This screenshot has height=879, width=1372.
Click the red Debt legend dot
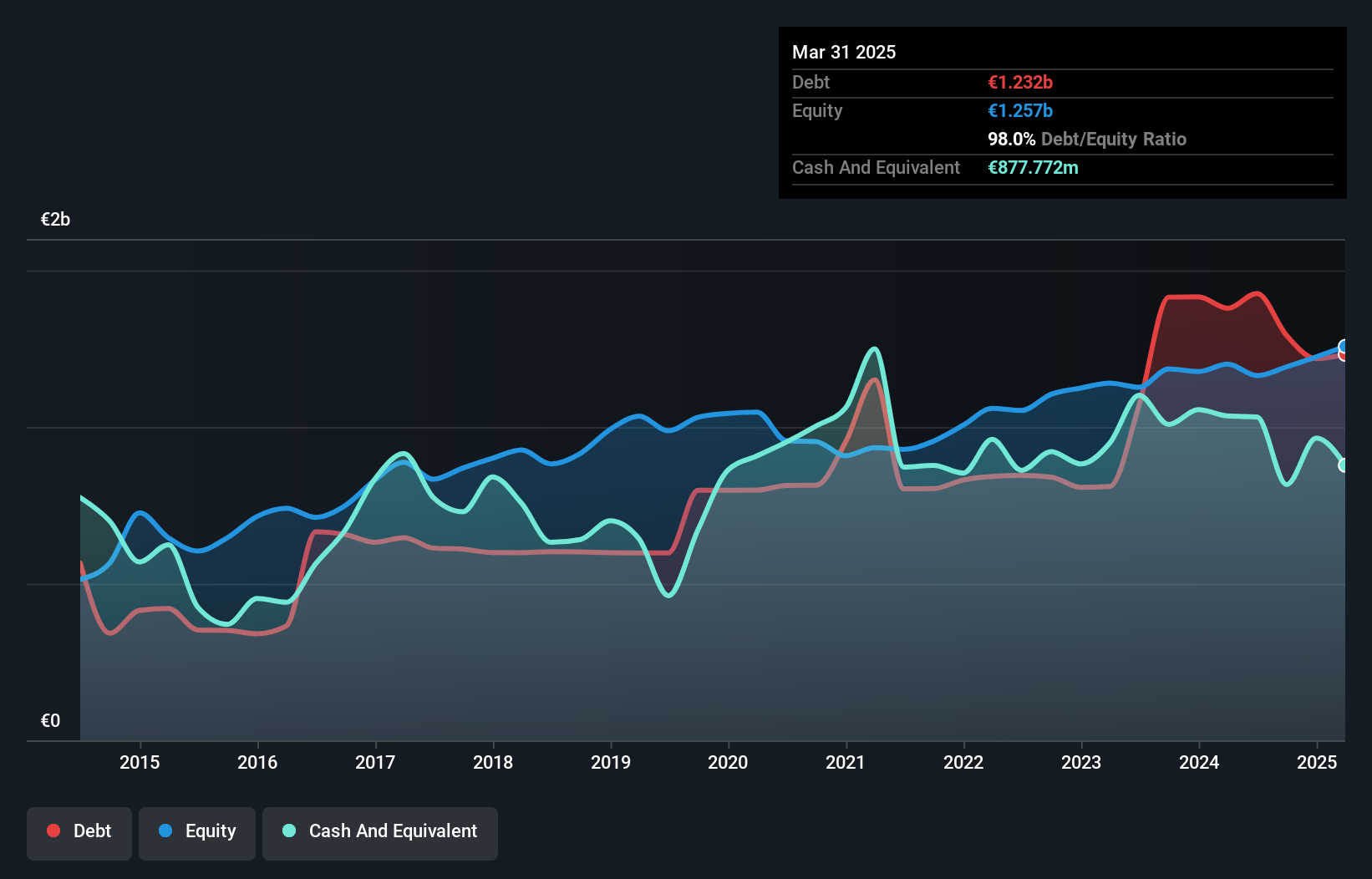(x=53, y=831)
